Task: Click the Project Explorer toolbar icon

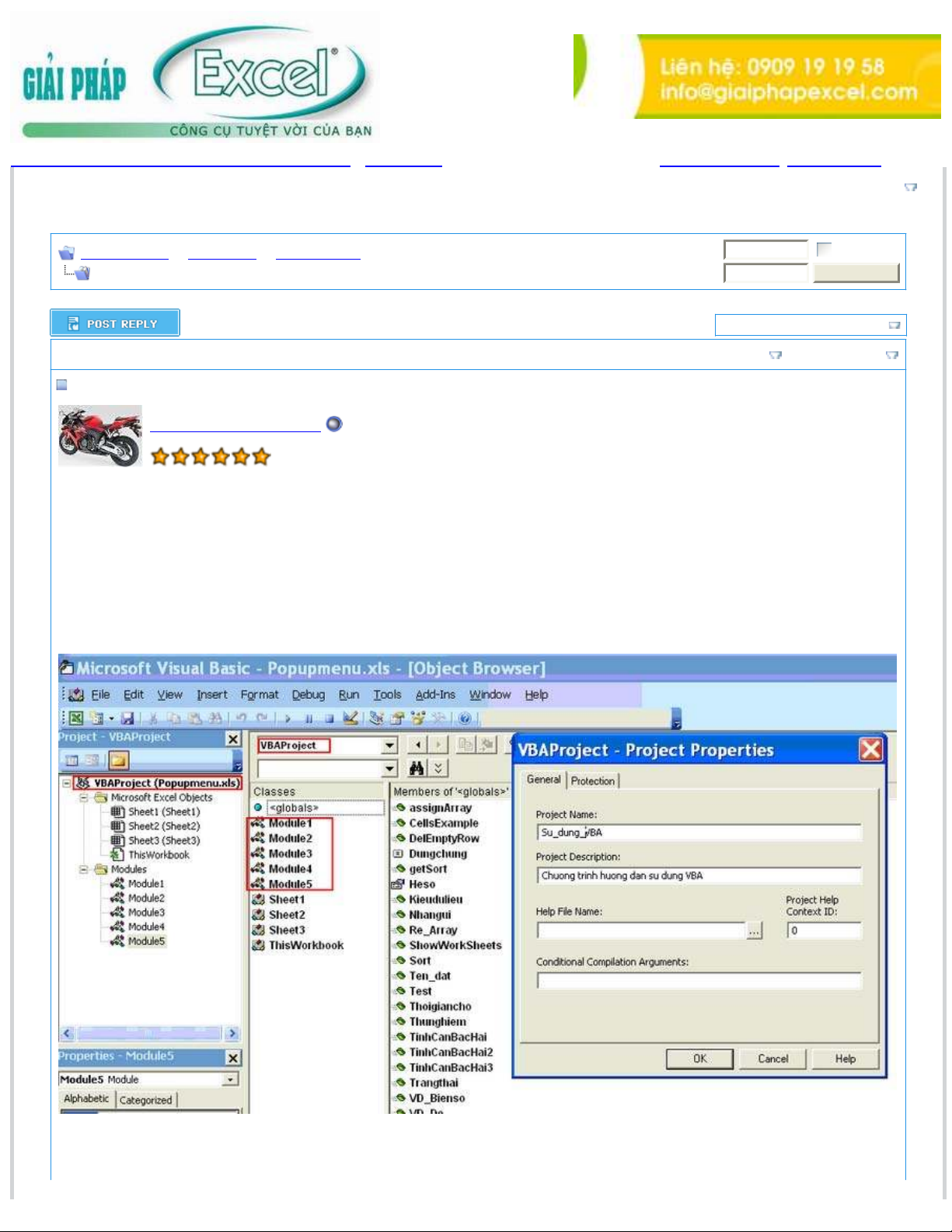Action: [x=376, y=718]
